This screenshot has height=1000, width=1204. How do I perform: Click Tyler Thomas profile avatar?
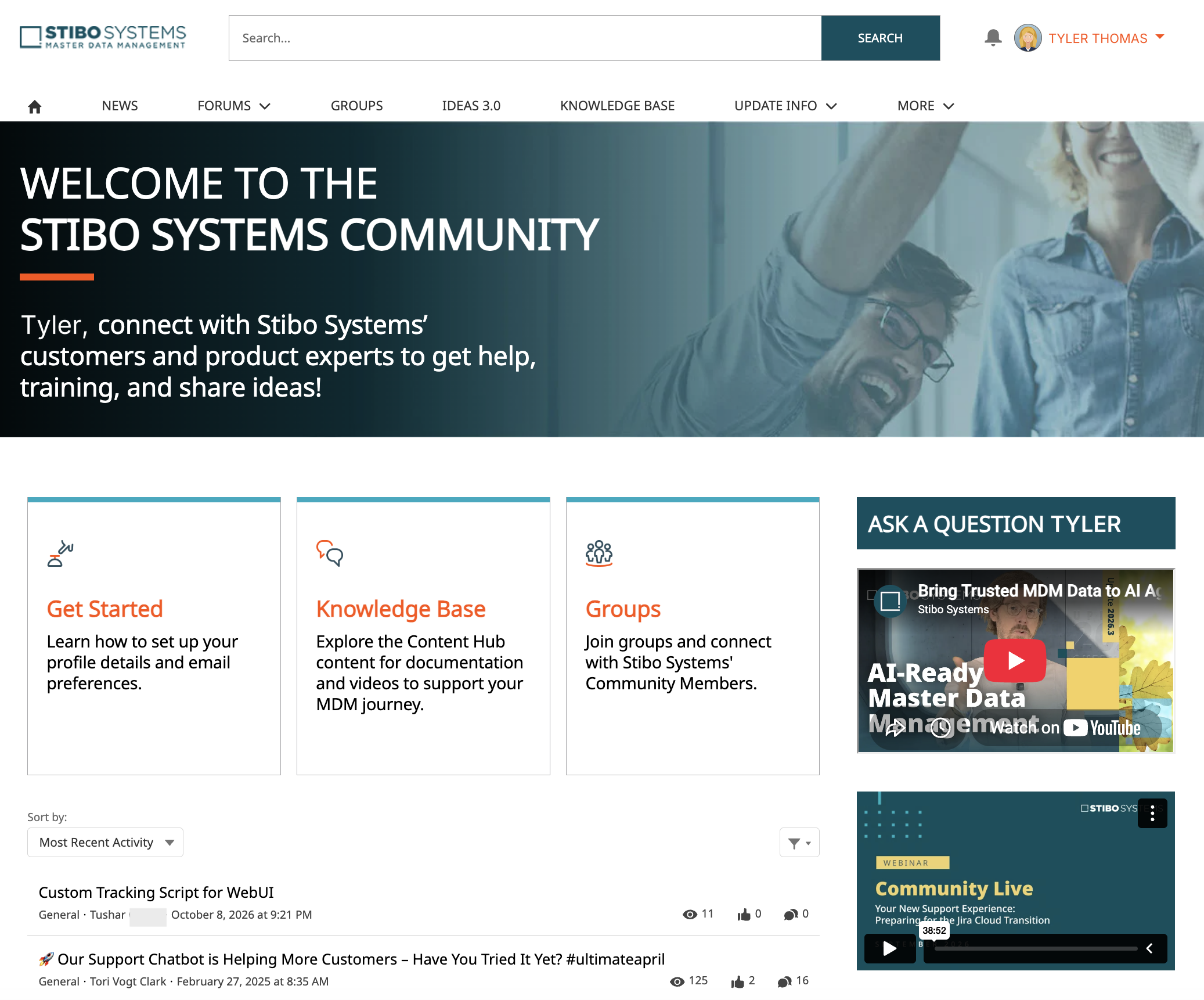click(x=1028, y=38)
